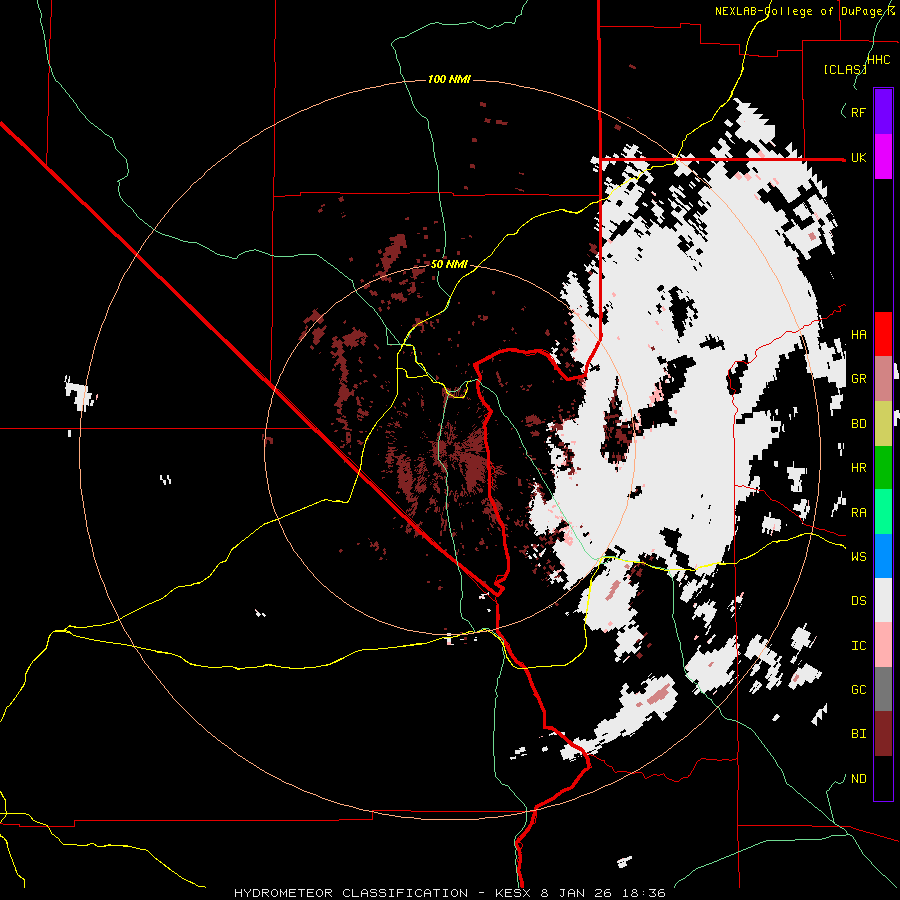Viewport: 900px width, 900px height.
Task: Click the HHC product code label
Action: tap(878, 60)
